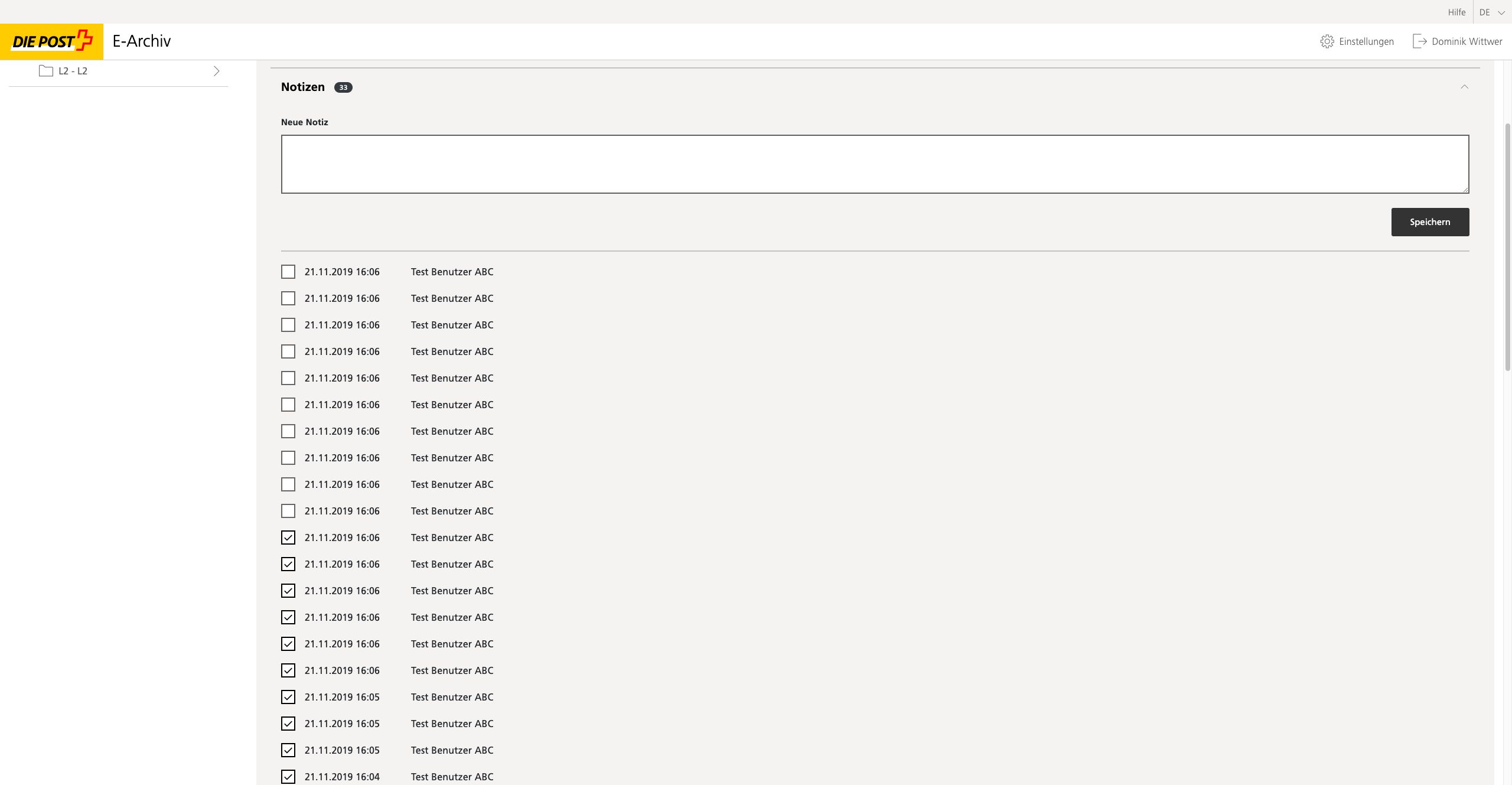Check the topmost note's checkbox
1512x785 pixels.
tap(288, 272)
